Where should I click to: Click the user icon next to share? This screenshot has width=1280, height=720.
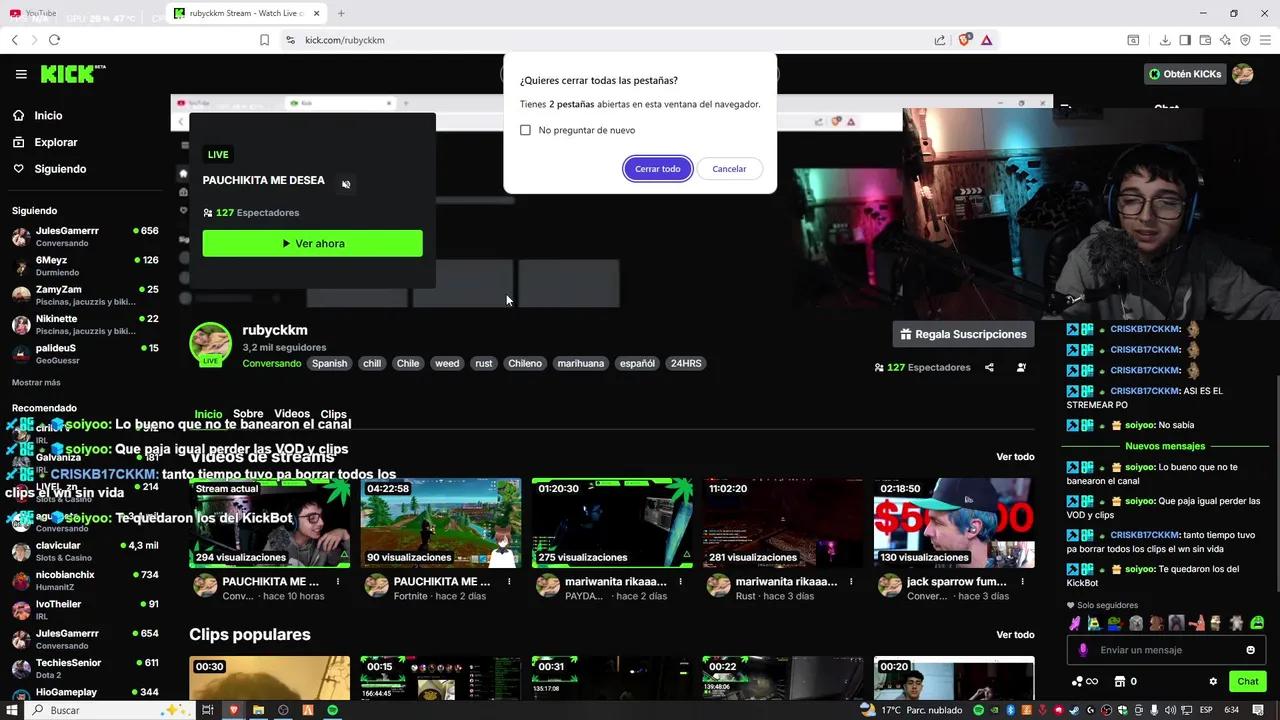point(1021,367)
